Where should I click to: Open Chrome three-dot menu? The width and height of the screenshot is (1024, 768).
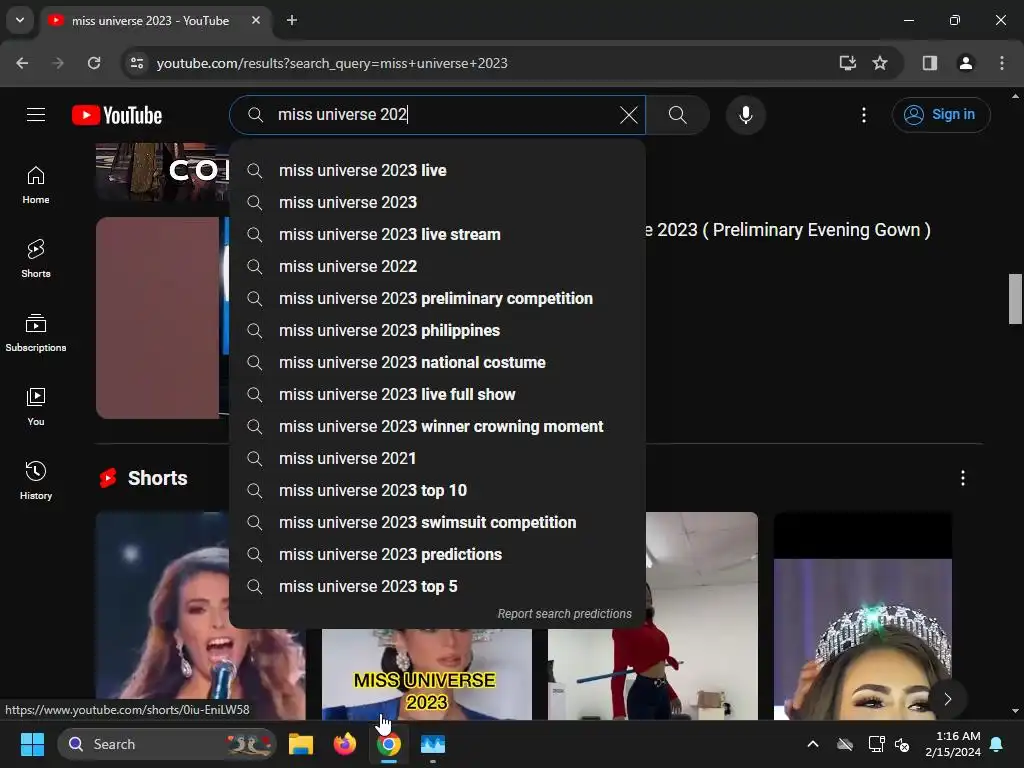pyautogui.click(x=1001, y=63)
